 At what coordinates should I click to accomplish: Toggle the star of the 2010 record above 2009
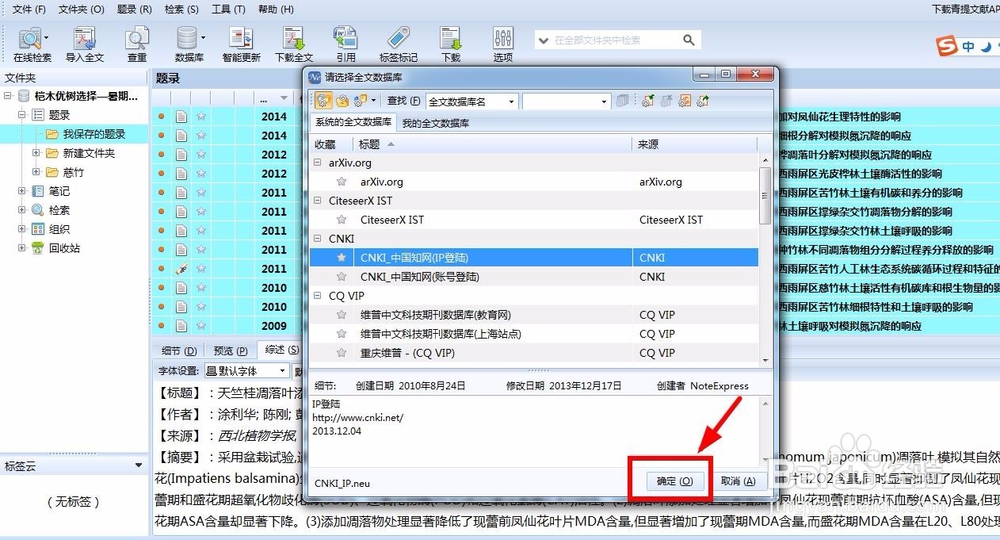pos(202,307)
